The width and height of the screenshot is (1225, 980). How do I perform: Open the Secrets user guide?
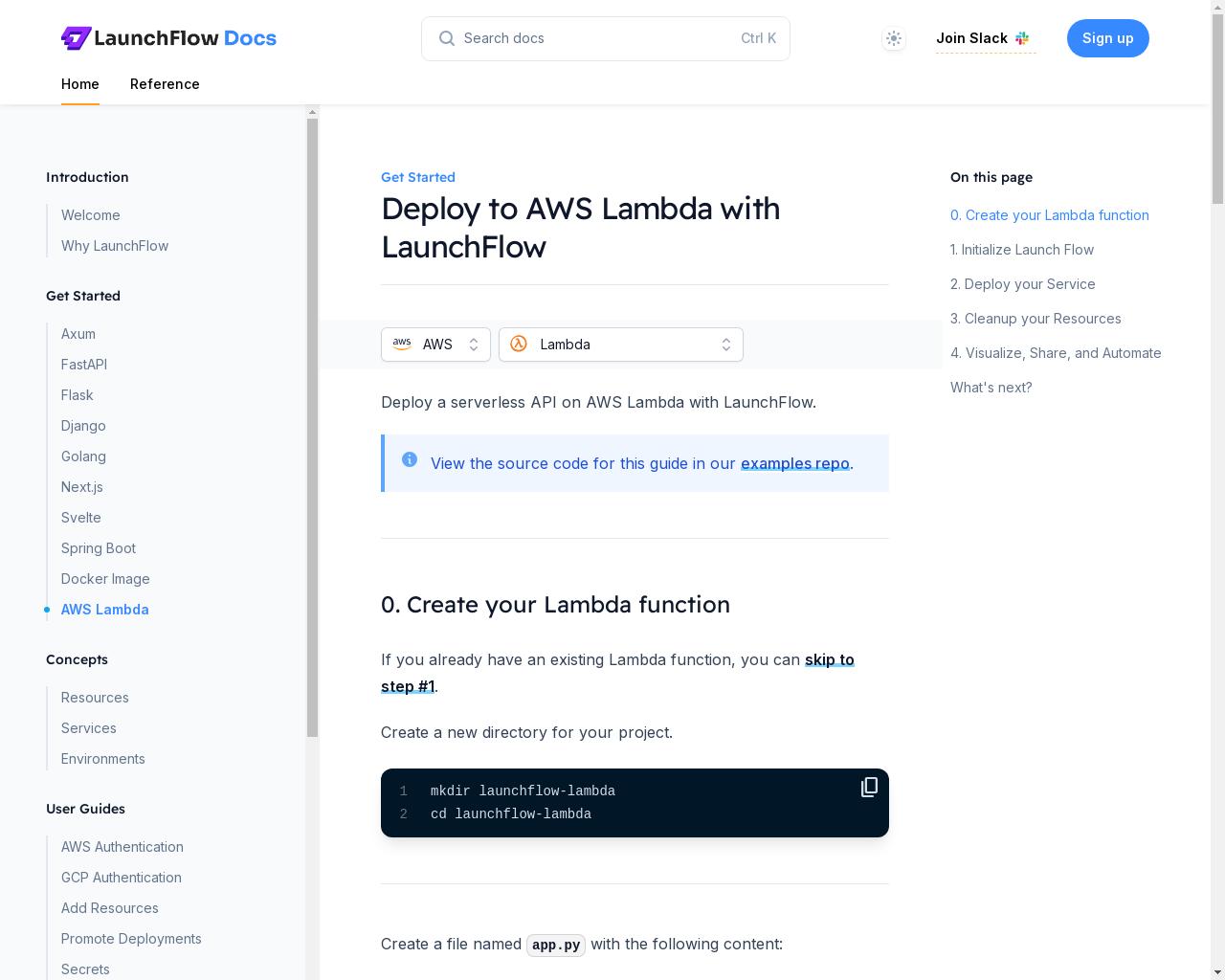pos(85,969)
